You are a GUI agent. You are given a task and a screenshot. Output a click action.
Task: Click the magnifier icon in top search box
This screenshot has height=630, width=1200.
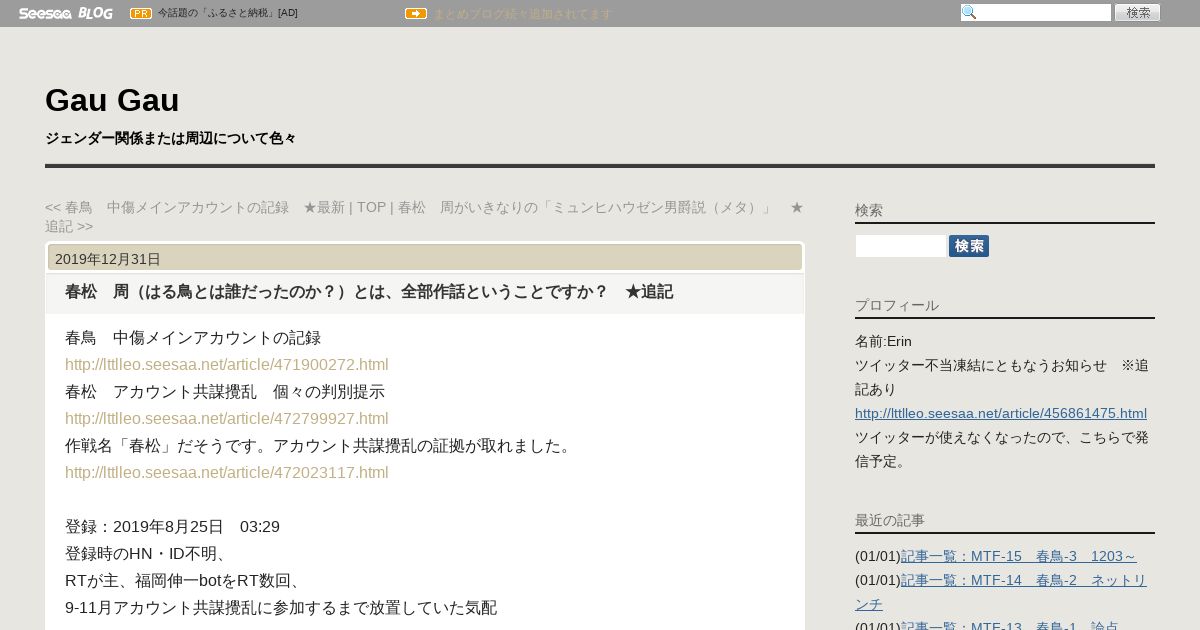pos(968,12)
